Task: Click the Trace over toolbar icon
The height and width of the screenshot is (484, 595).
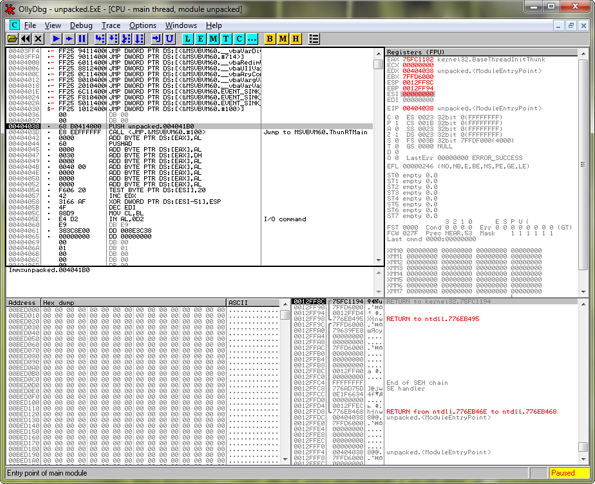Action: tap(139, 39)
